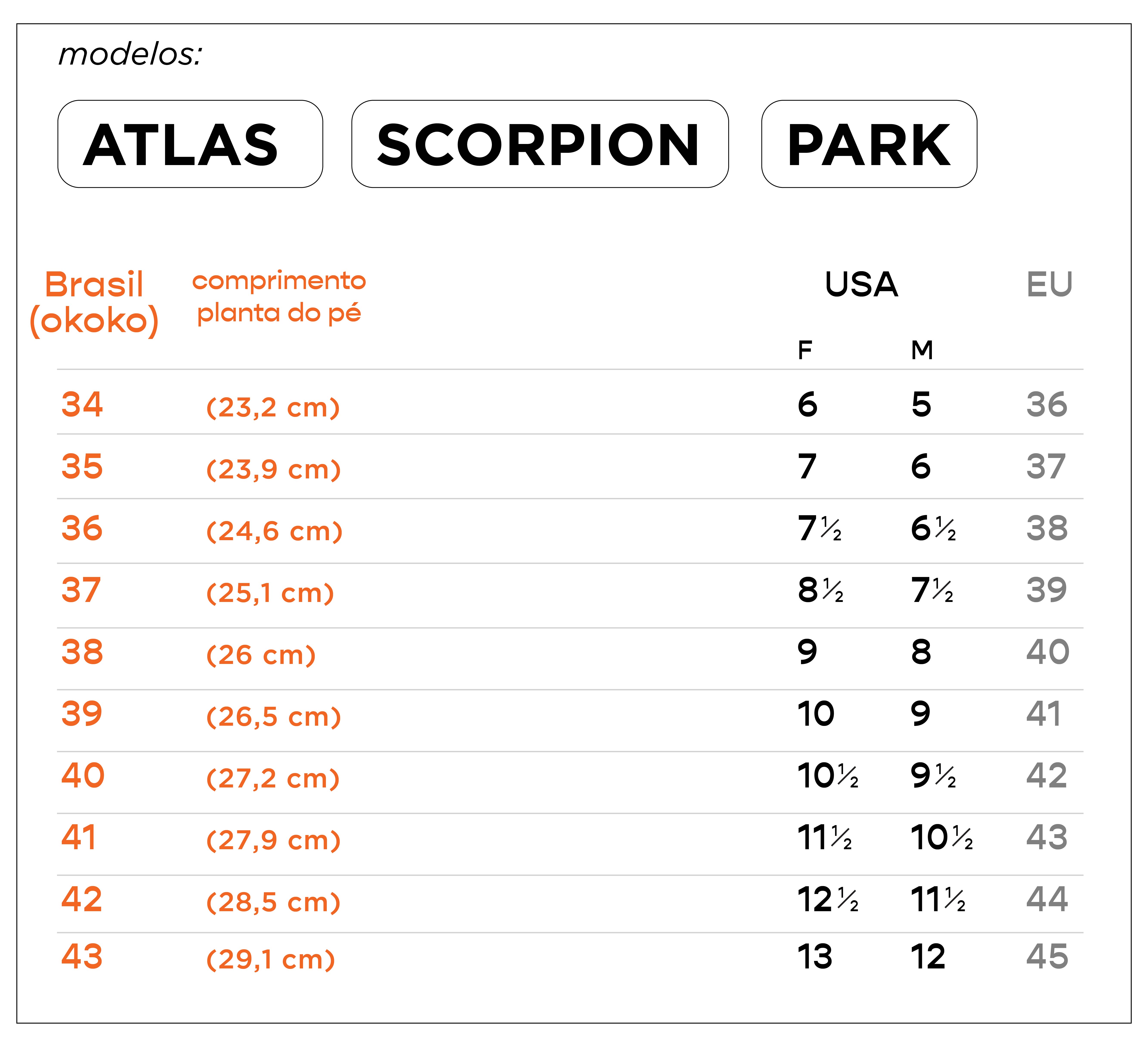1148x1047 pixels.
Task: Click the USA column heading
Action: [x=861, y=285]
